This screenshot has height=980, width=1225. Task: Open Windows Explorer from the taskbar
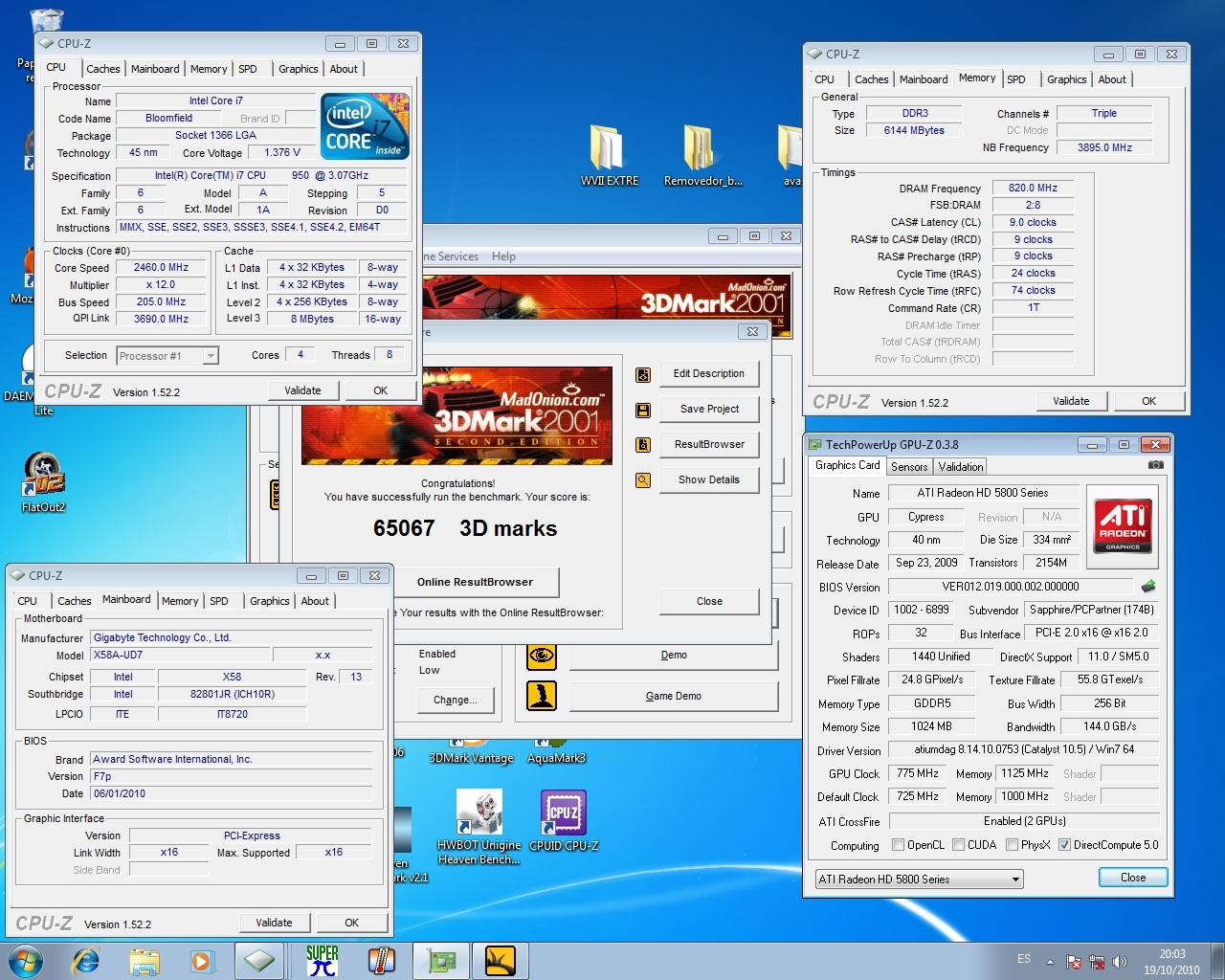(144, 961)
